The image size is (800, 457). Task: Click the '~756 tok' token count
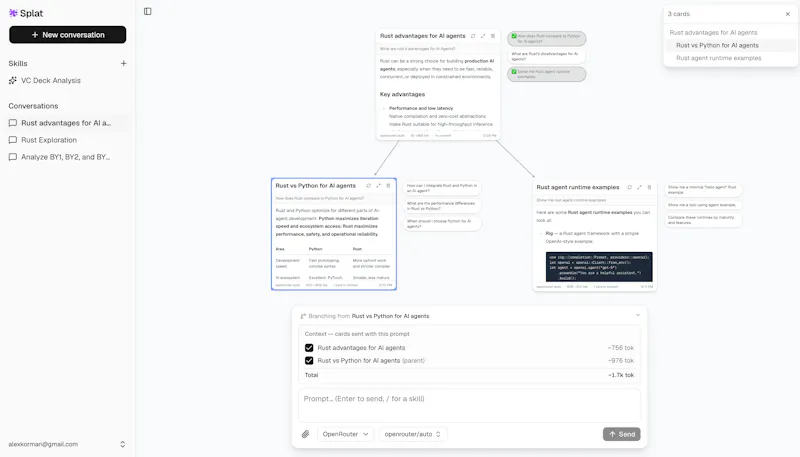pos(620,348)
